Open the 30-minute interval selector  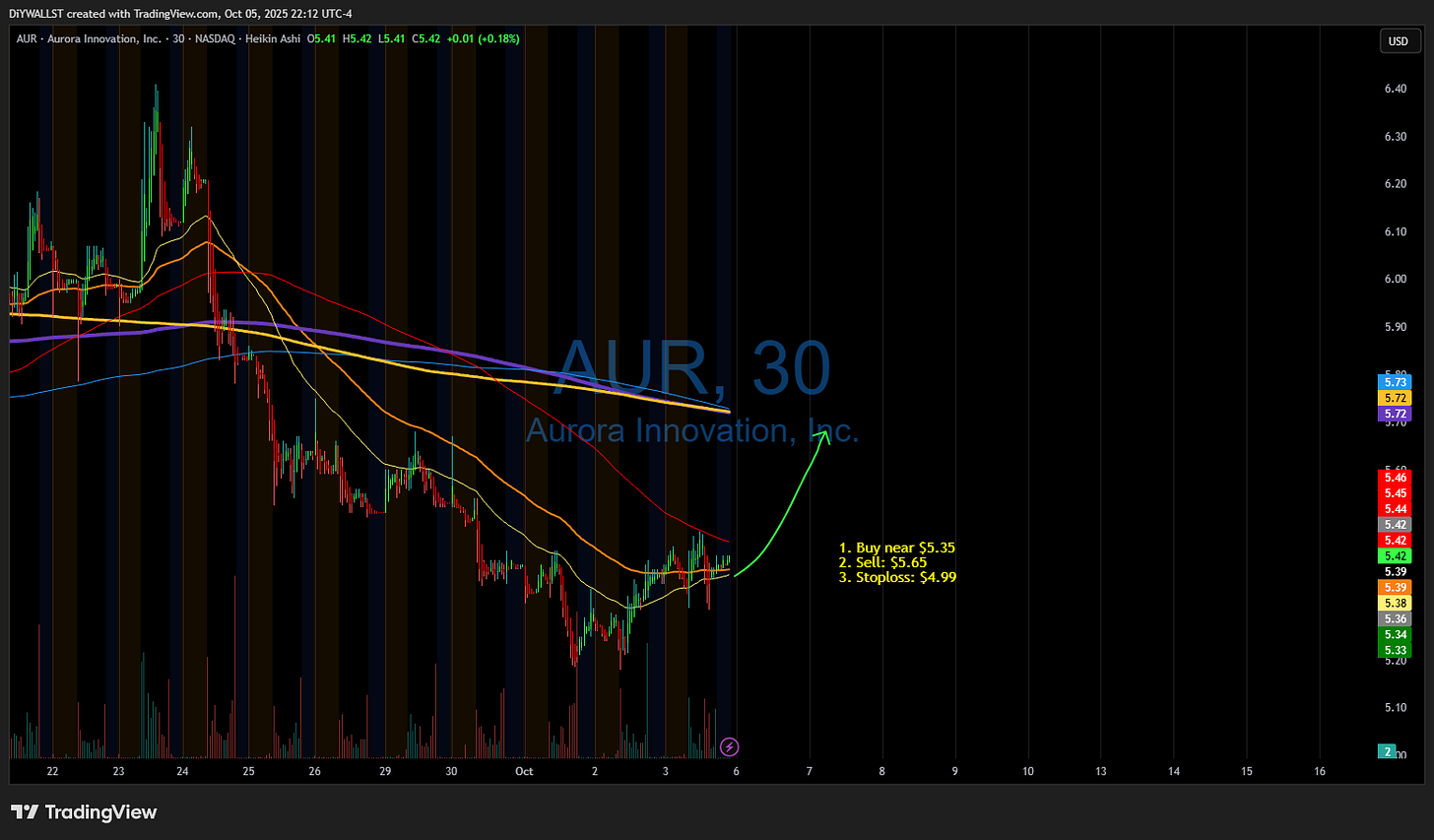click(x=177, y=38)
